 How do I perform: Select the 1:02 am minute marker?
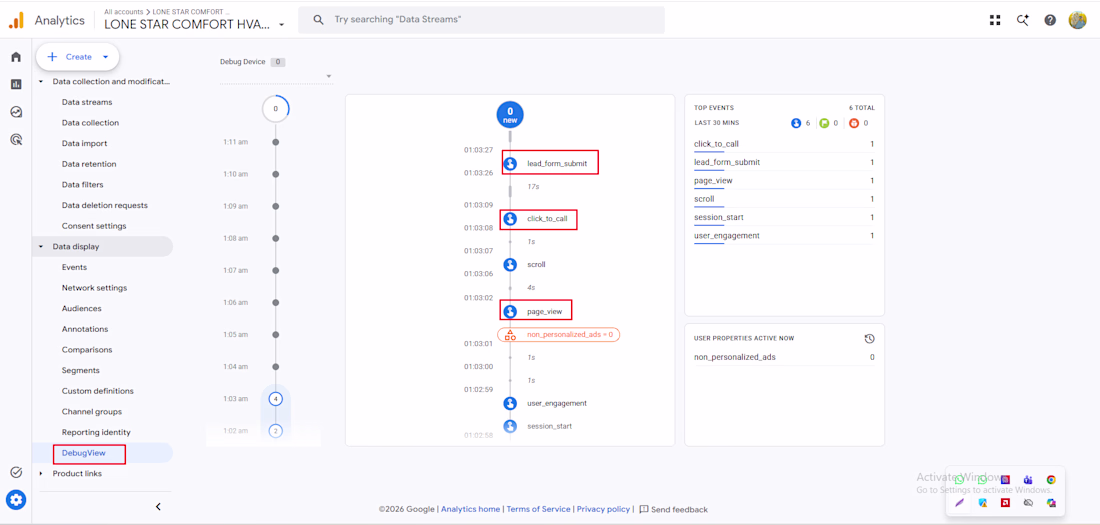click(276, 430)
